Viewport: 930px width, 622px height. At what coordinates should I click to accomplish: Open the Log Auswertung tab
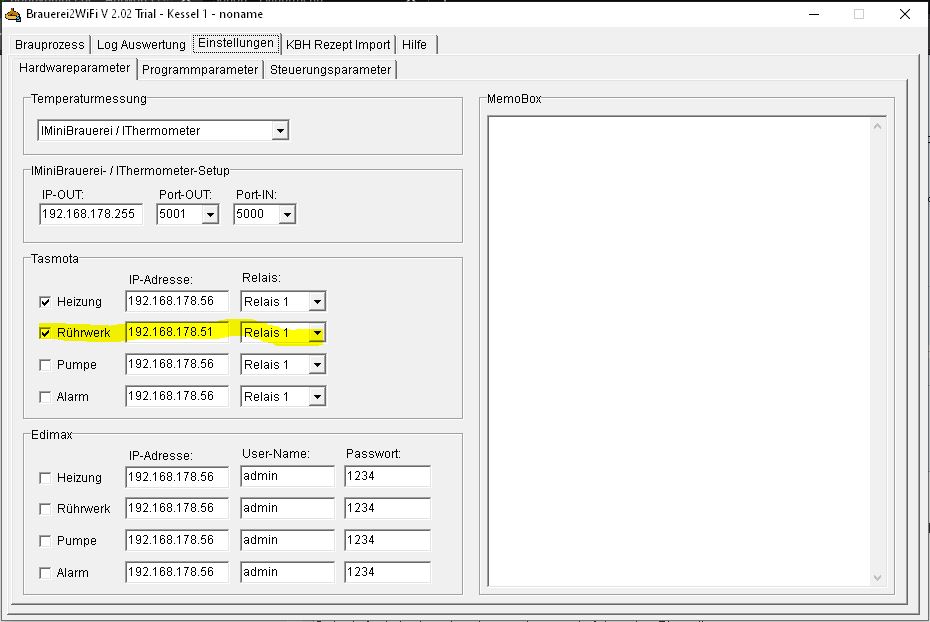(141, 45)
